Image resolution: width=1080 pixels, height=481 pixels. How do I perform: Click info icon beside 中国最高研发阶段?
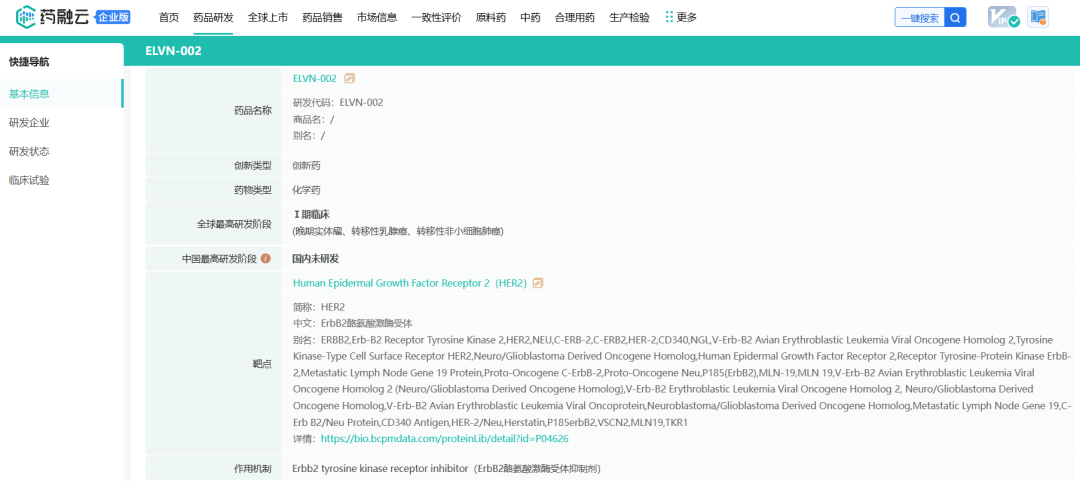coord(266,259)
